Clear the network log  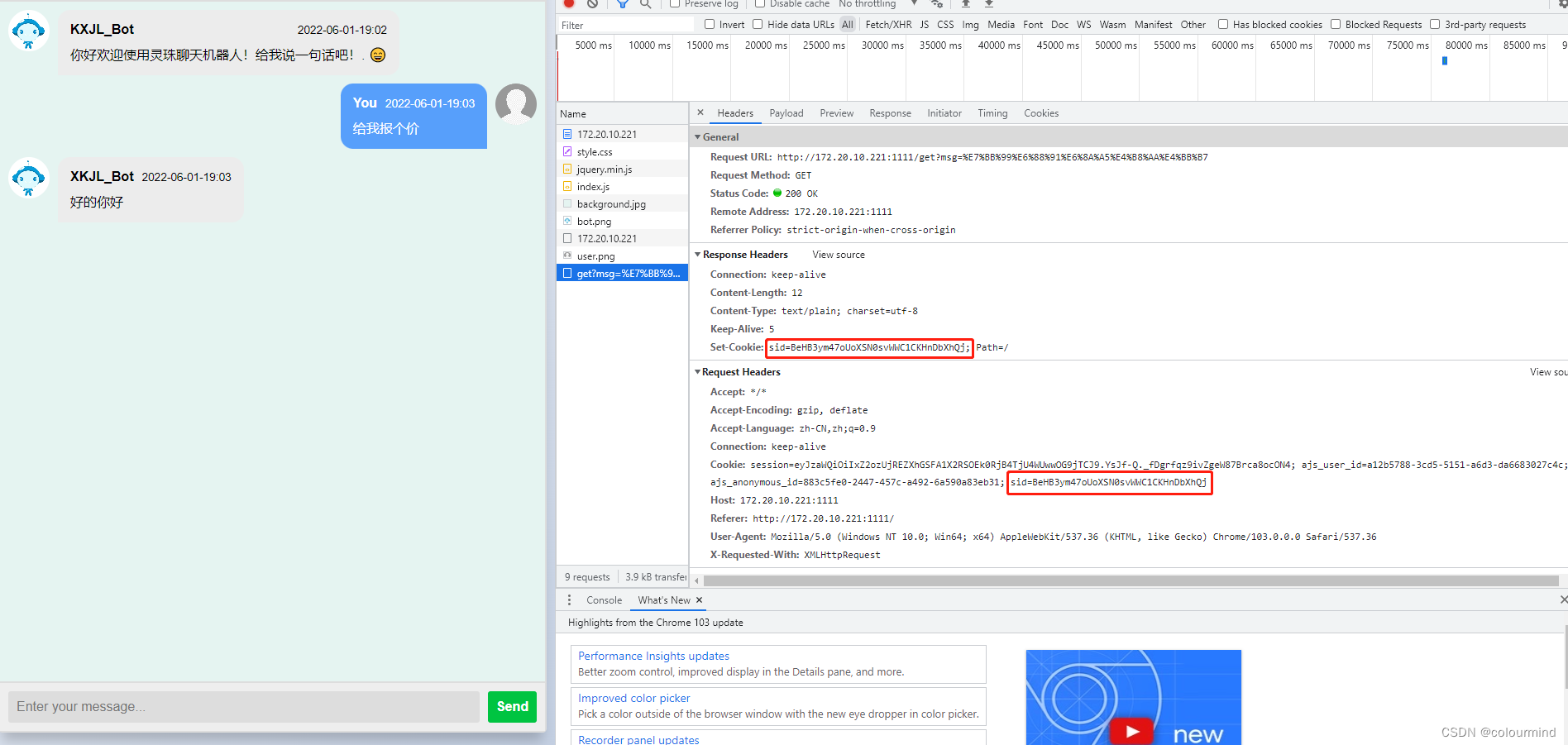coord(592,3)
